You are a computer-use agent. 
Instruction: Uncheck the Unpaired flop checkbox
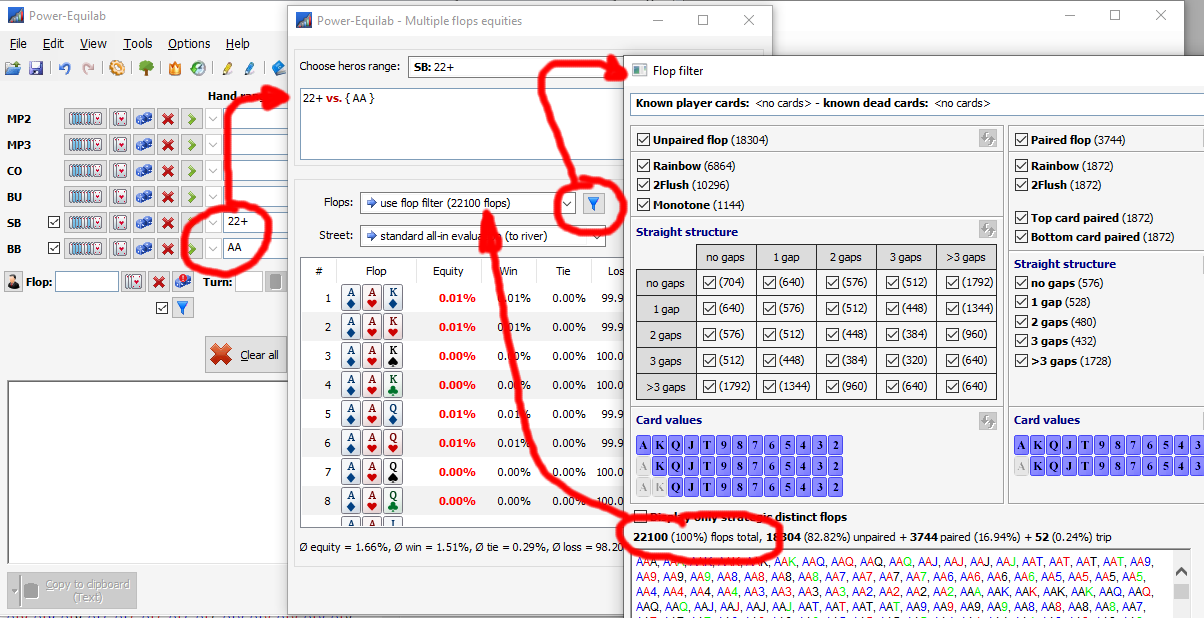coord(643,140)
